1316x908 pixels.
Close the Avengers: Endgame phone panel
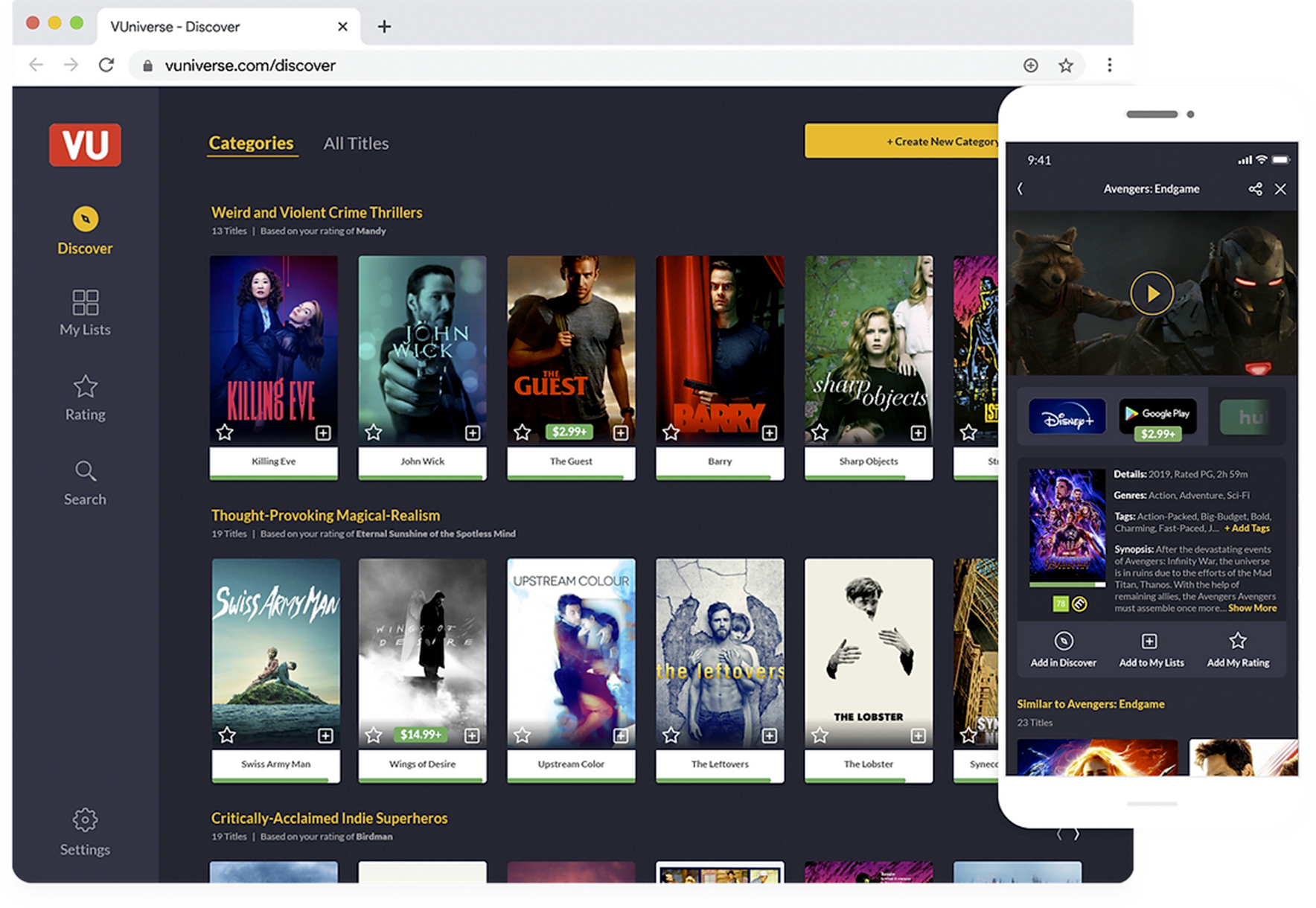pos(1280,189)
